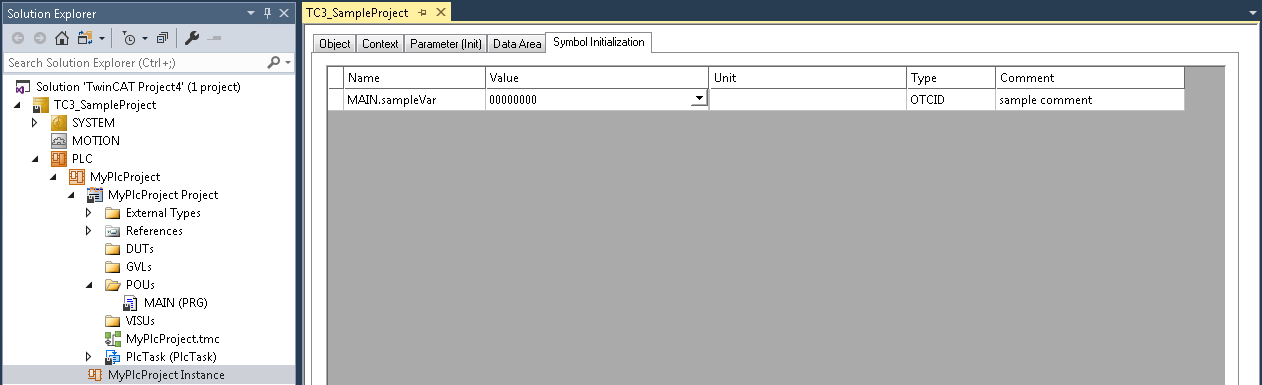
Task: Expand the External Types folder
Action: pyautogui.click(x=89, y=213)
